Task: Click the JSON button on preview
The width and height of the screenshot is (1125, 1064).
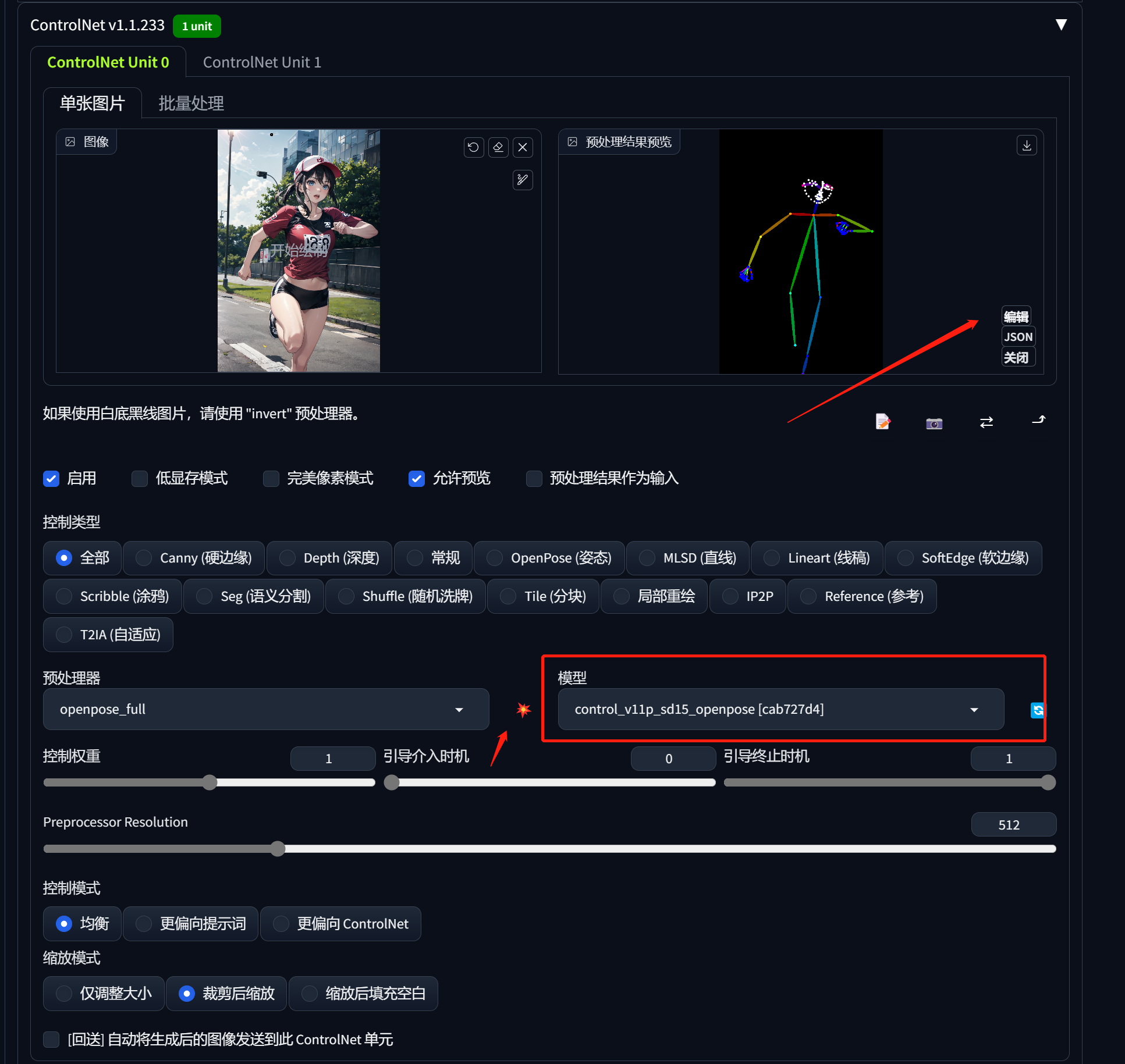Action: pyautogui.click(x=1018, y=337)
